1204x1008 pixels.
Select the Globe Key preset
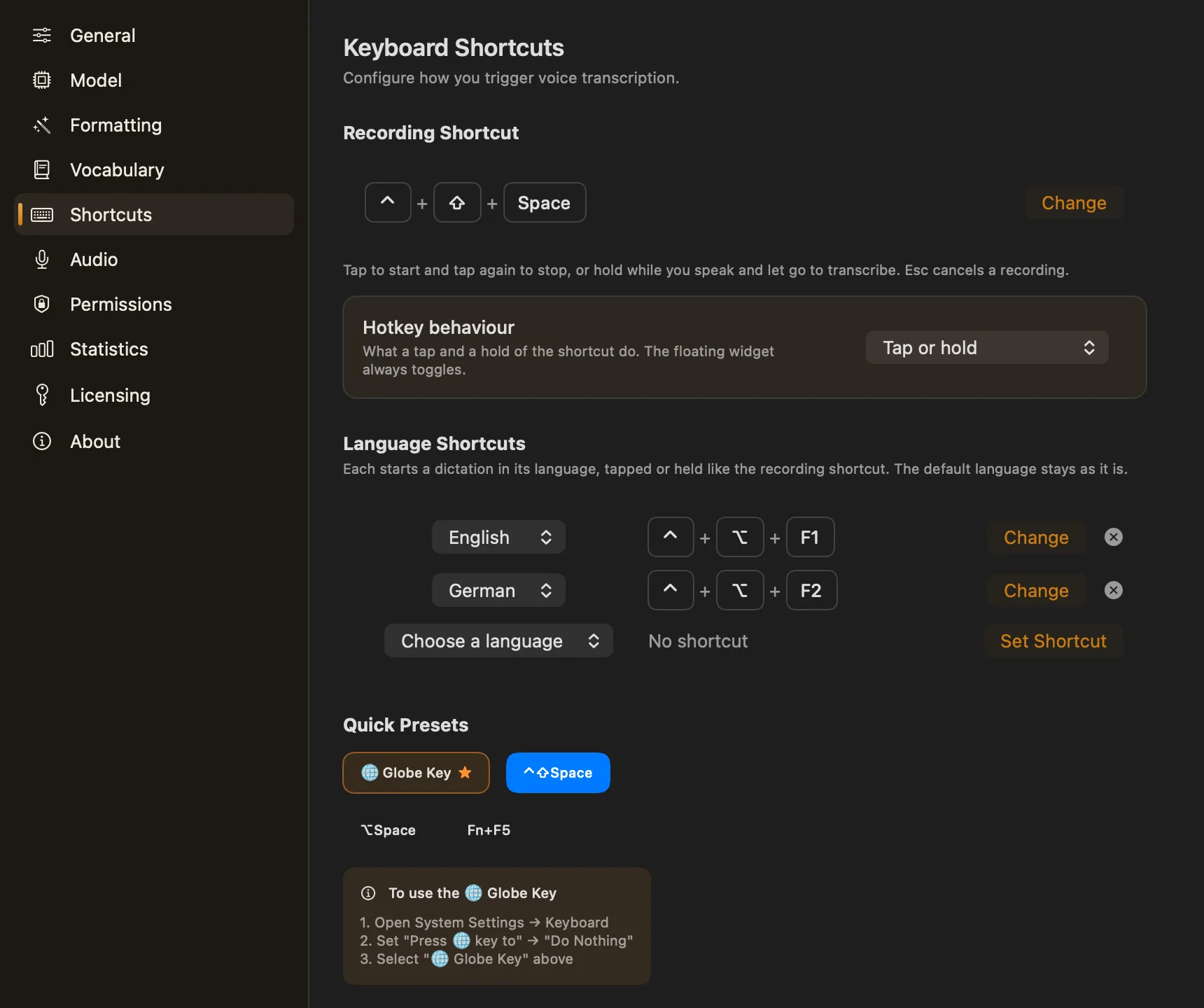tap(416, 772)
